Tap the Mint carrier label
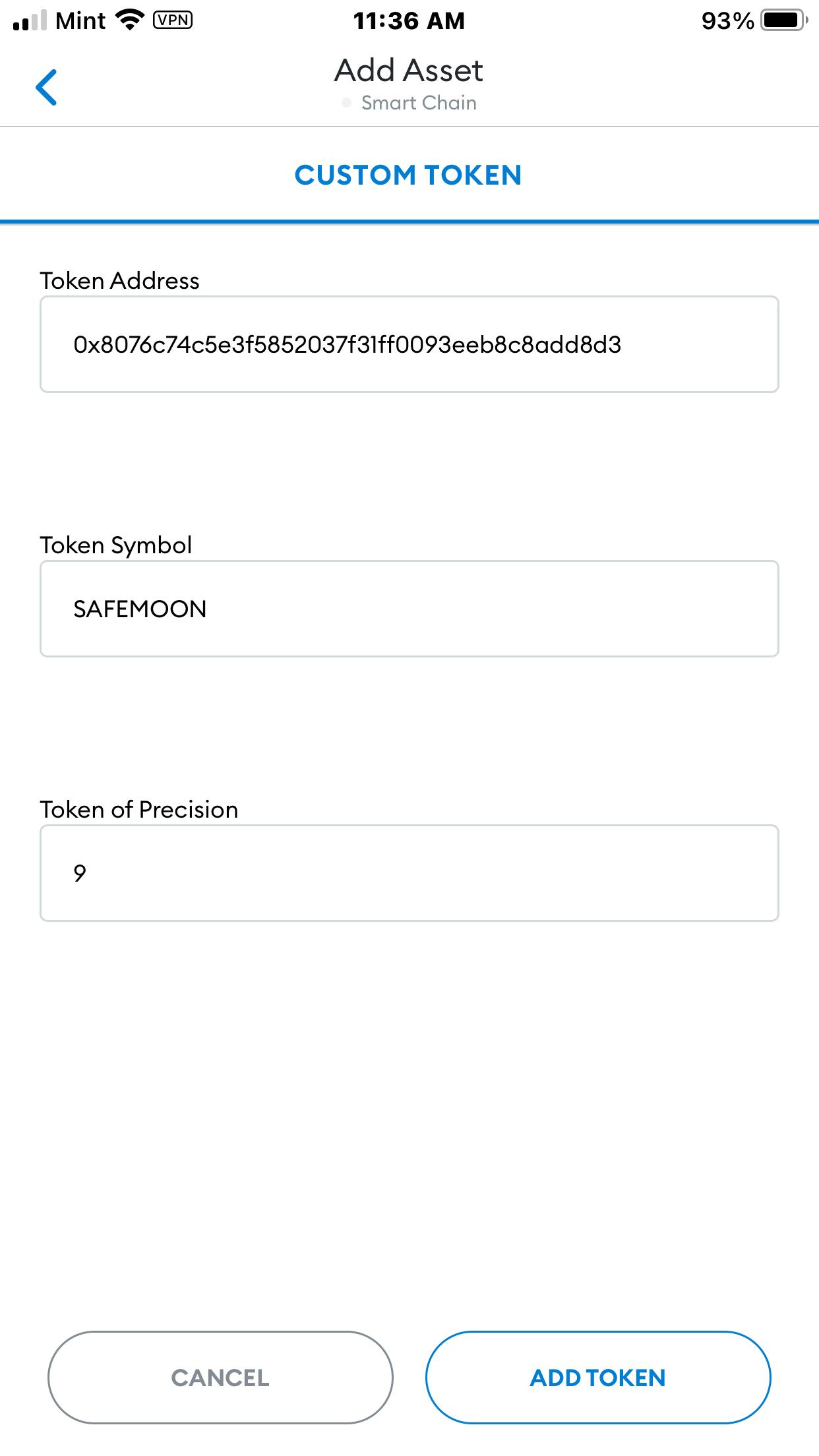Viewport: 819px width, 1456px height. (79, 20)
